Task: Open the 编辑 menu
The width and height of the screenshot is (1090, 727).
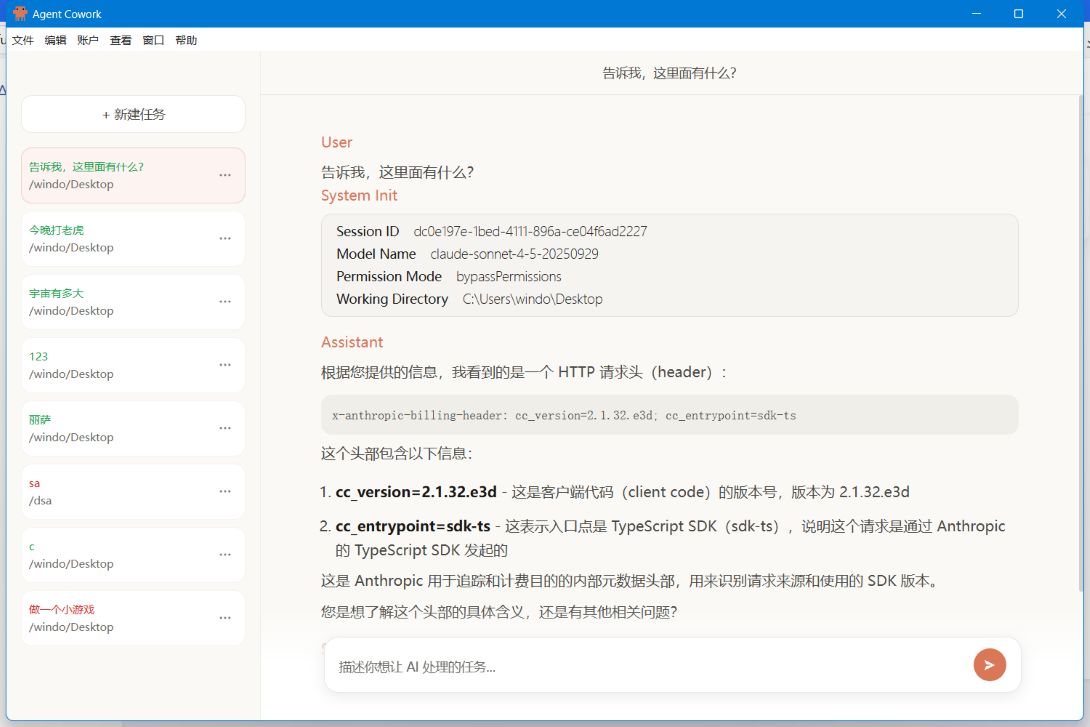Action: (x=55, y=40)
